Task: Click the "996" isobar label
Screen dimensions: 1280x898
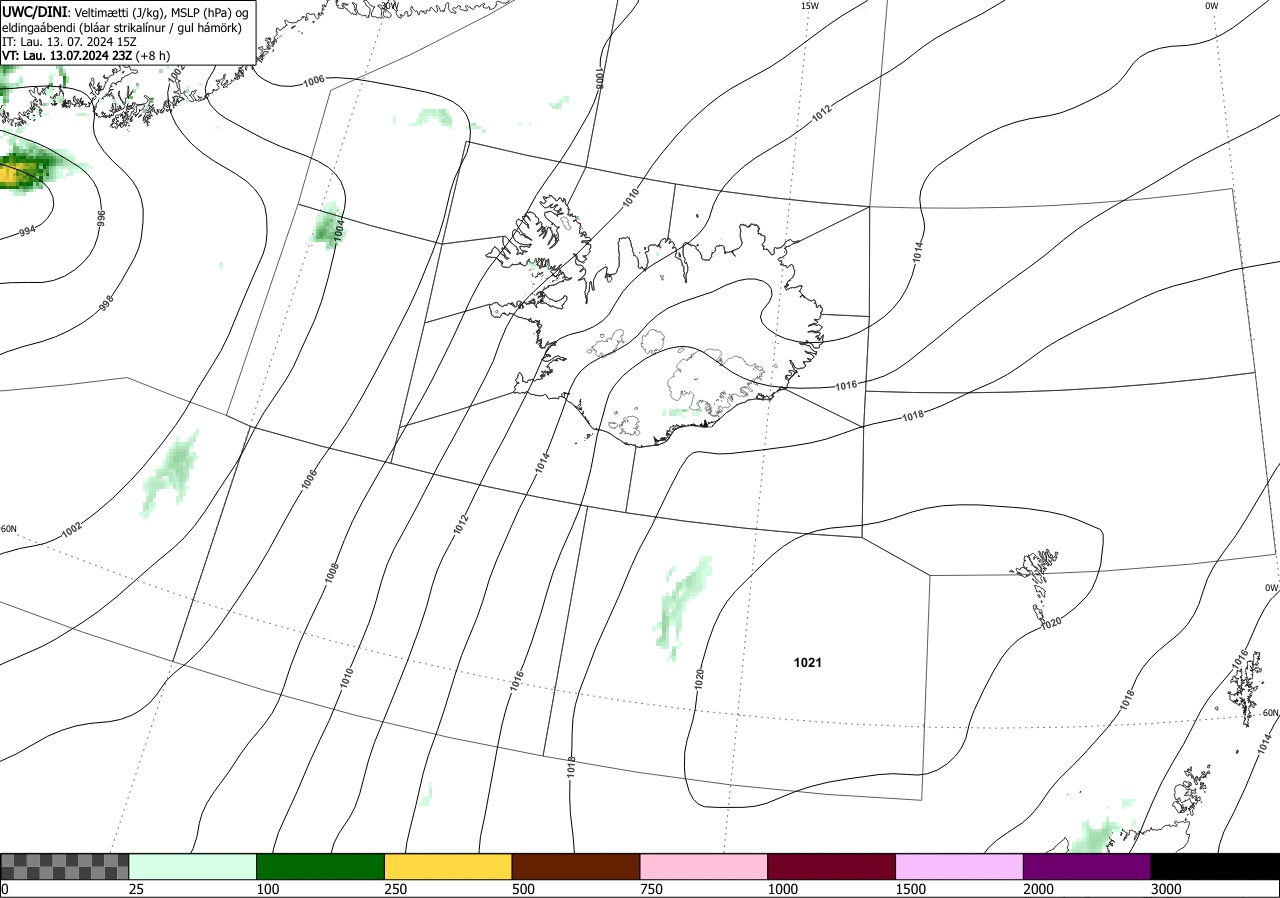Action: 100,218
